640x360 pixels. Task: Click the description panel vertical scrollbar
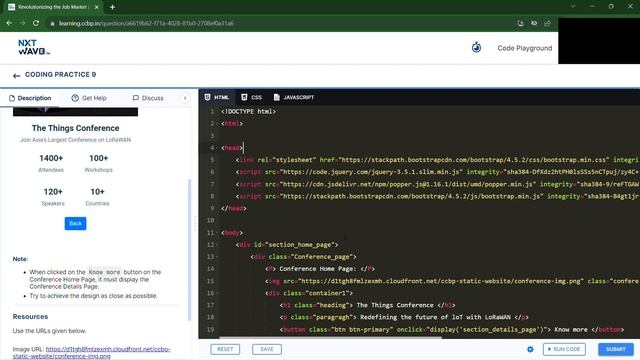(189, 249)
